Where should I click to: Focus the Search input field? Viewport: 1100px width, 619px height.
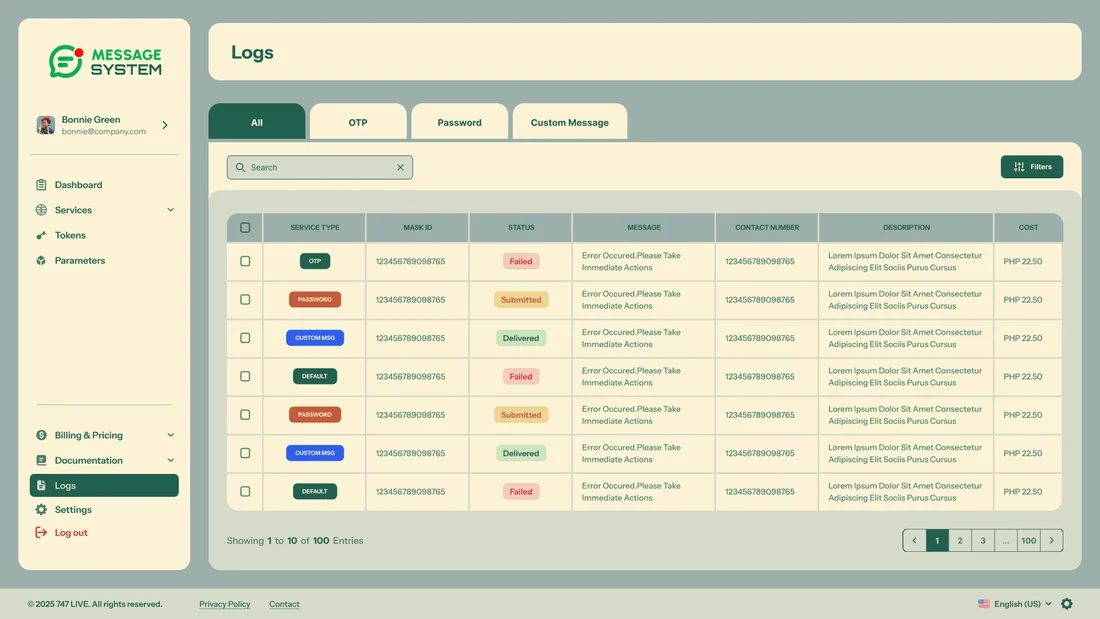pyautogui.click(x=320, y=167)
